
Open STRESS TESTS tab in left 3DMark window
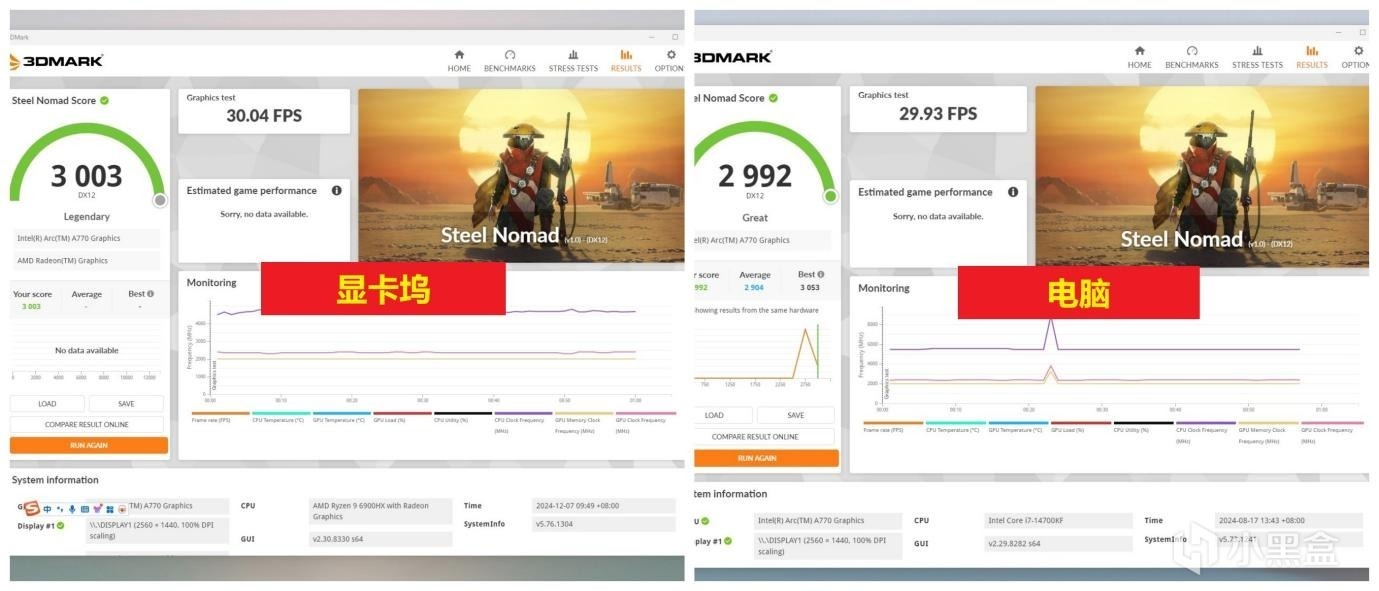coord(573,61)
